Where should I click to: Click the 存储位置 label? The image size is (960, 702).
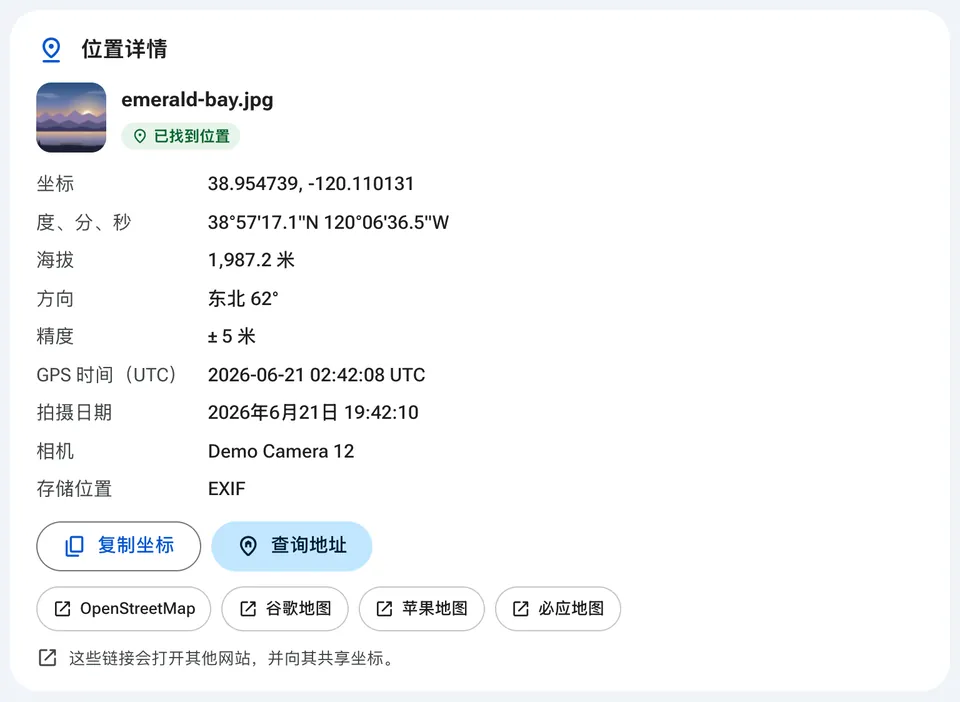tap(74, 489)
